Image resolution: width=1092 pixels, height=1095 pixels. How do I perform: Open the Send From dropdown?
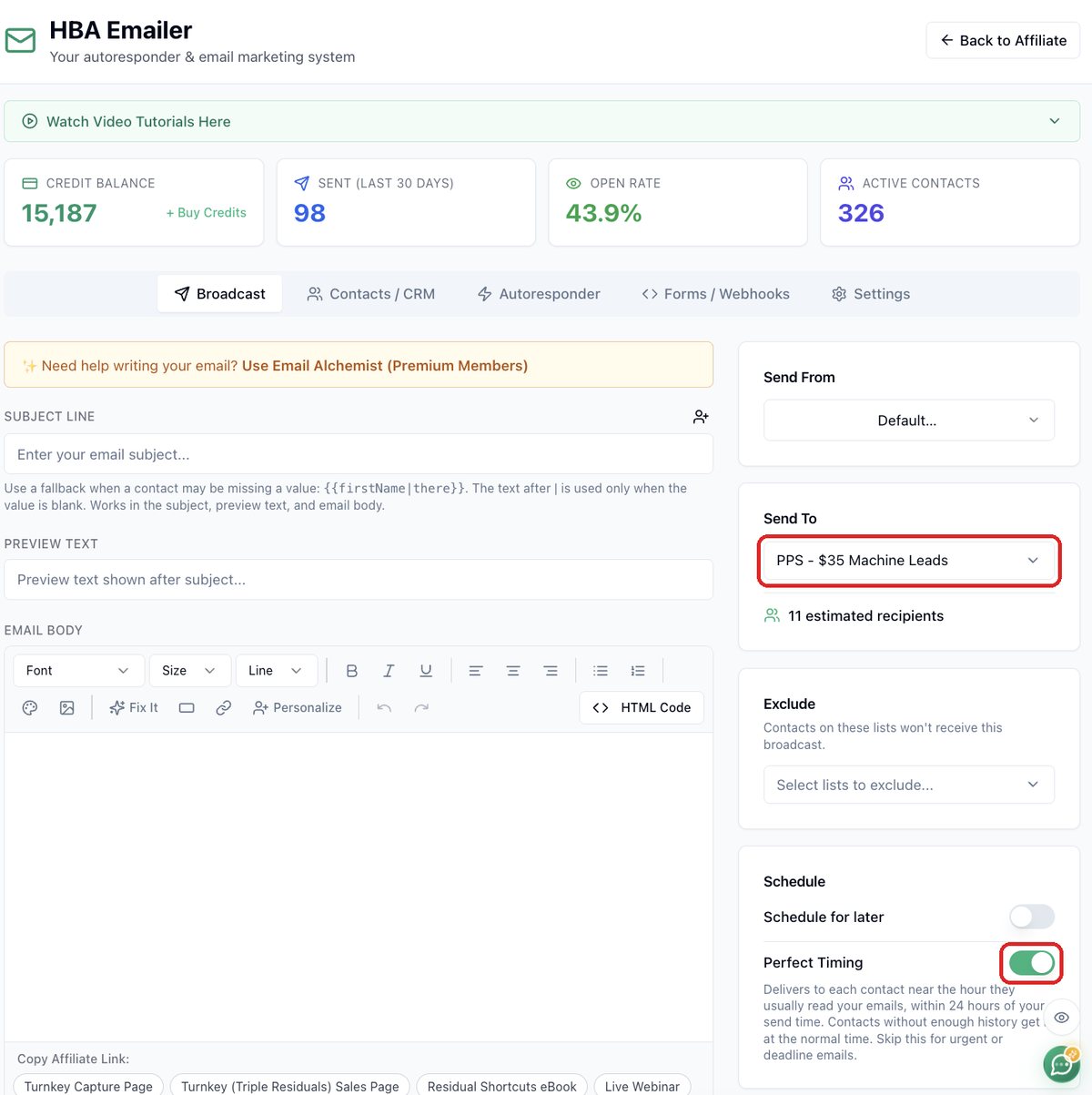tap(909, 421)
